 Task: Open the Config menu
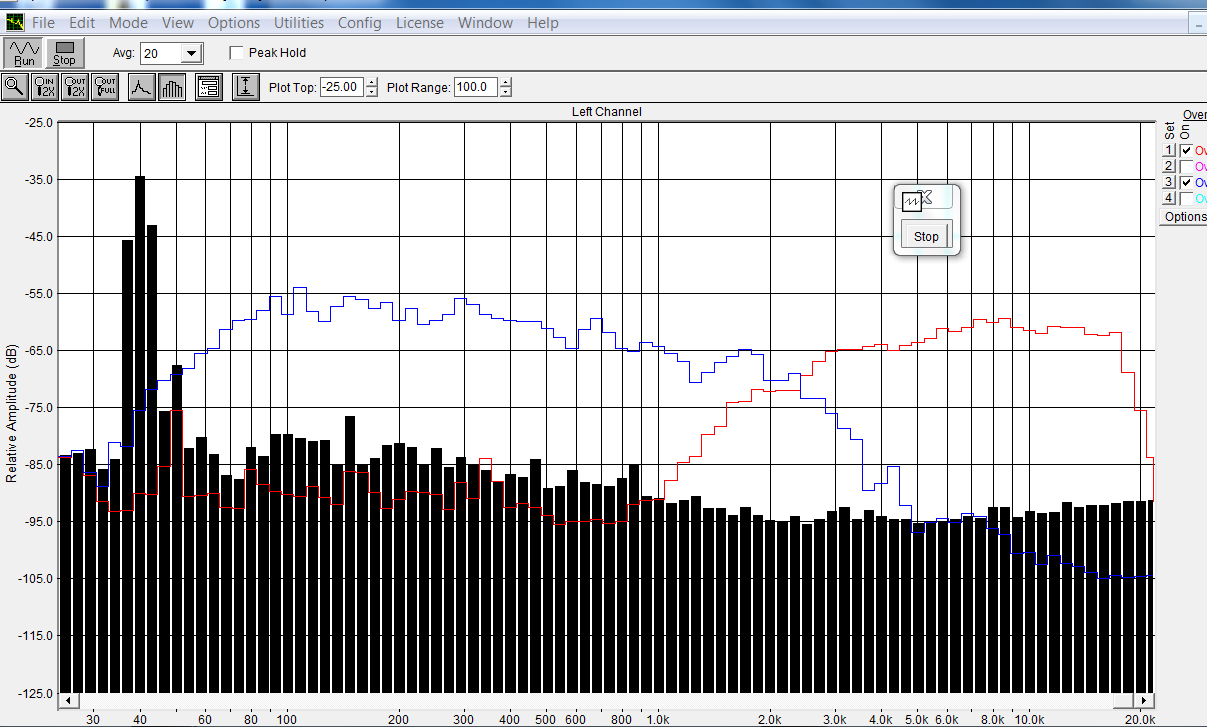(360, 22)
